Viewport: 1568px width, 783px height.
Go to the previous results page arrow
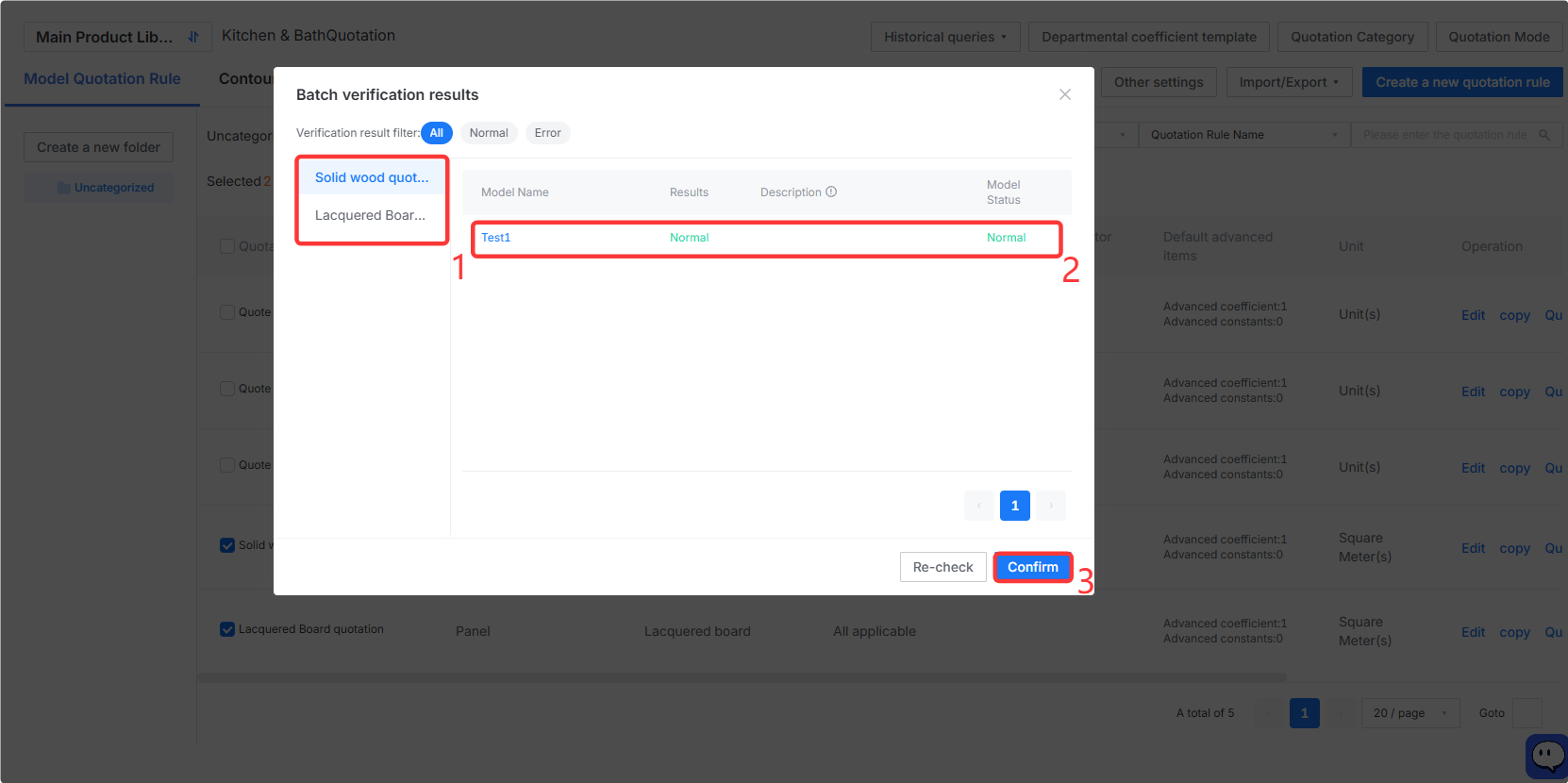979,506
